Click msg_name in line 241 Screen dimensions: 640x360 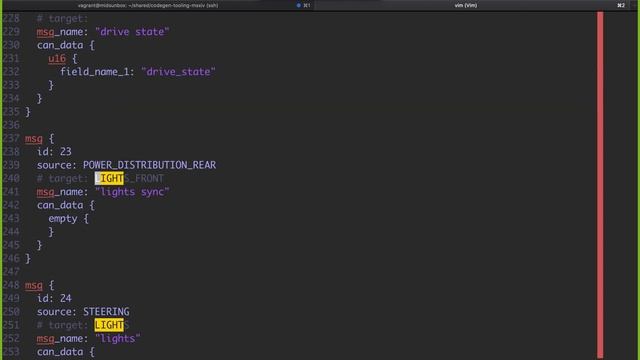coord(60,192)
